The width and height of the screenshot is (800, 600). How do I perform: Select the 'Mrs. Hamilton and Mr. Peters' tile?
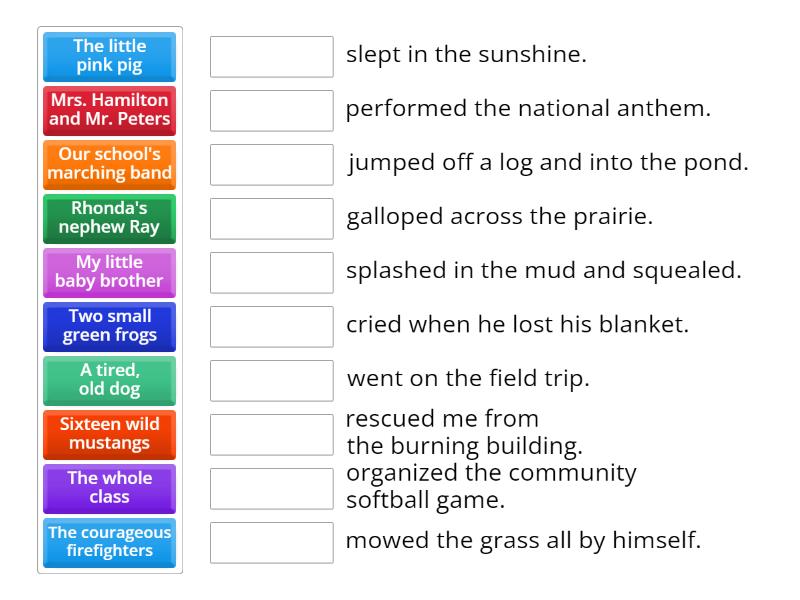pyautogui.click(x=110, y=111)
